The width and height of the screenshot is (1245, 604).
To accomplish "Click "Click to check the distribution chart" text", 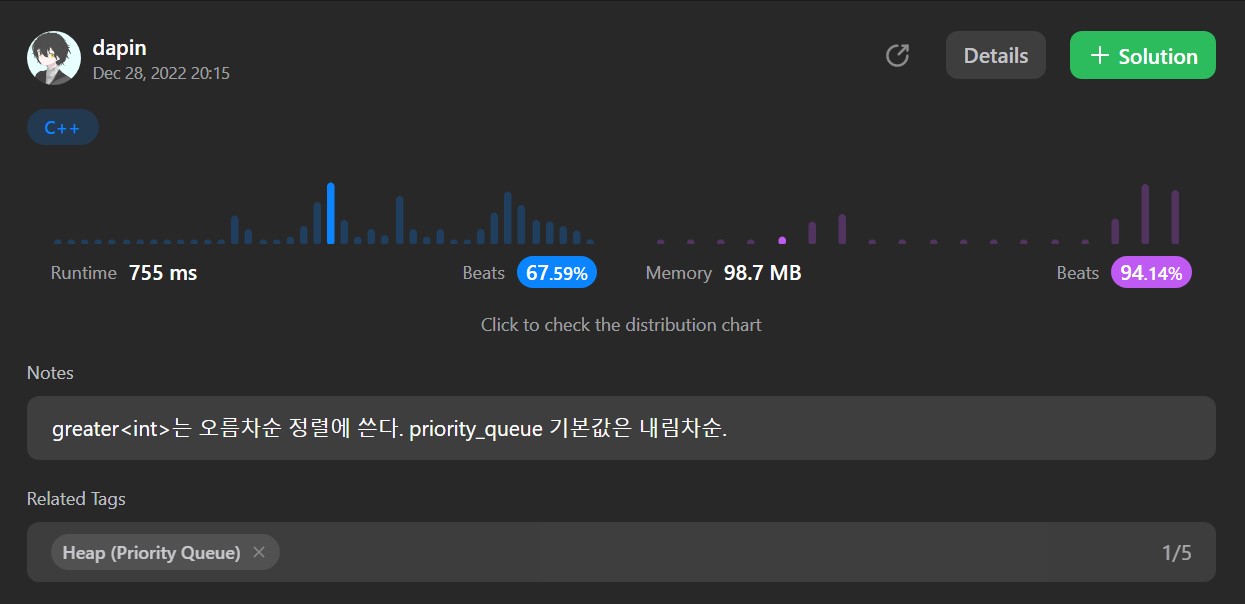I will 621,325.
